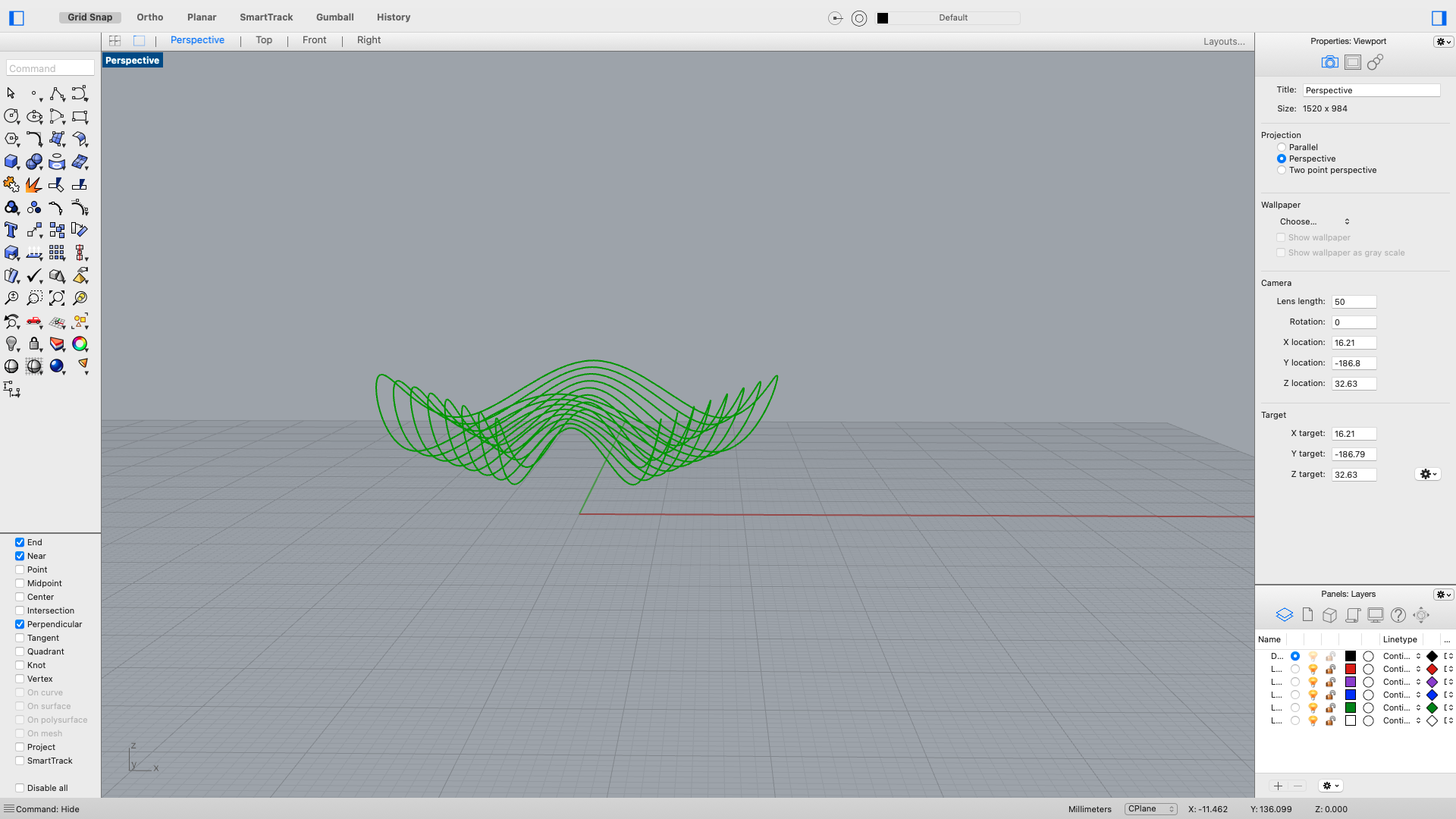
Task: Open the Display panel monitor icon
Action: coord(1375,615)
